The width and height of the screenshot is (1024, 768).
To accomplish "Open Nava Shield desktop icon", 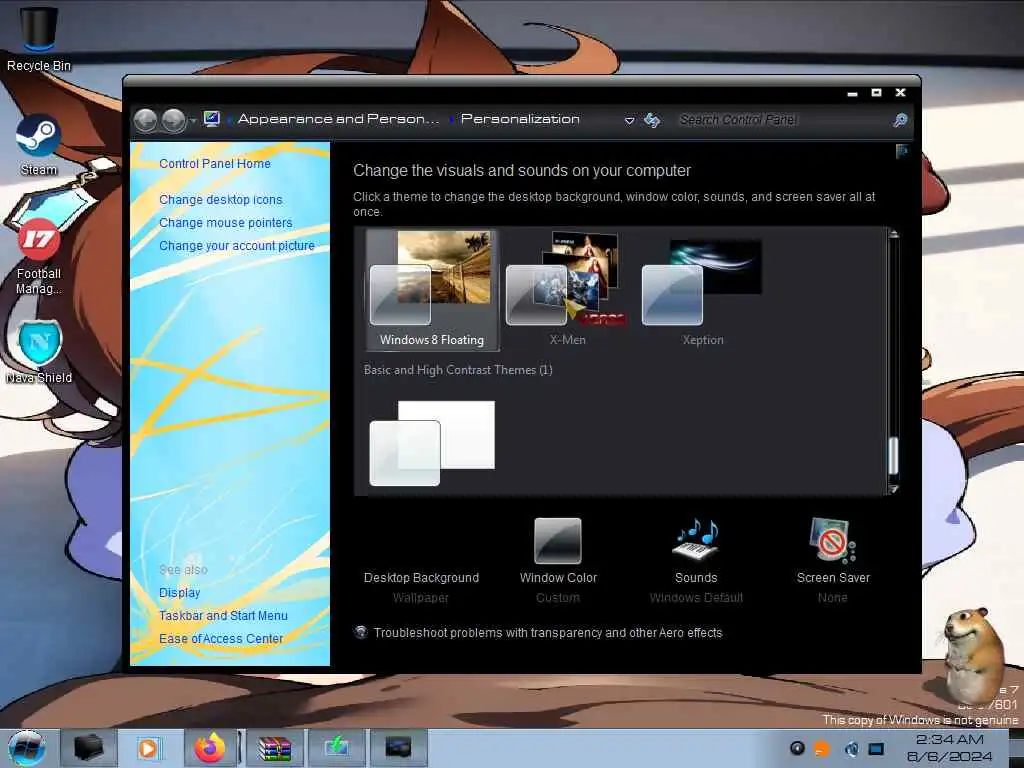I will (x=39, y=351).
